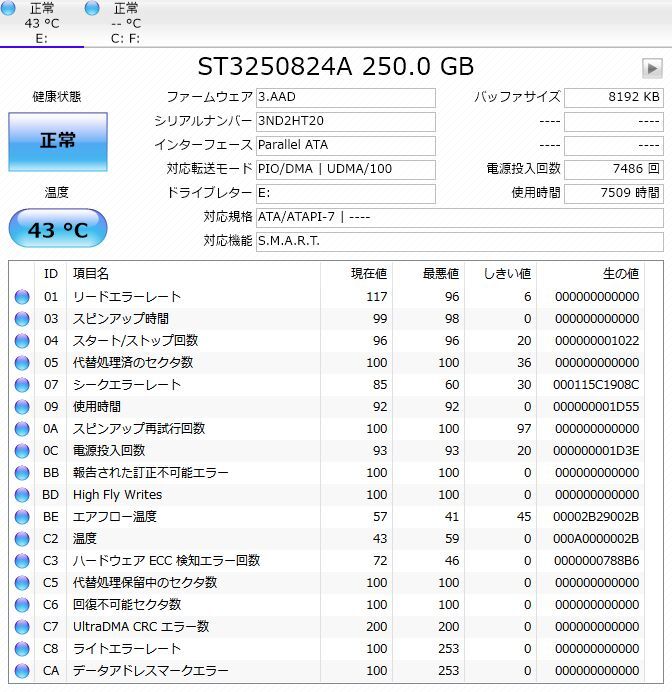Click status orb for エアフロー温度 row

[22, 517]
